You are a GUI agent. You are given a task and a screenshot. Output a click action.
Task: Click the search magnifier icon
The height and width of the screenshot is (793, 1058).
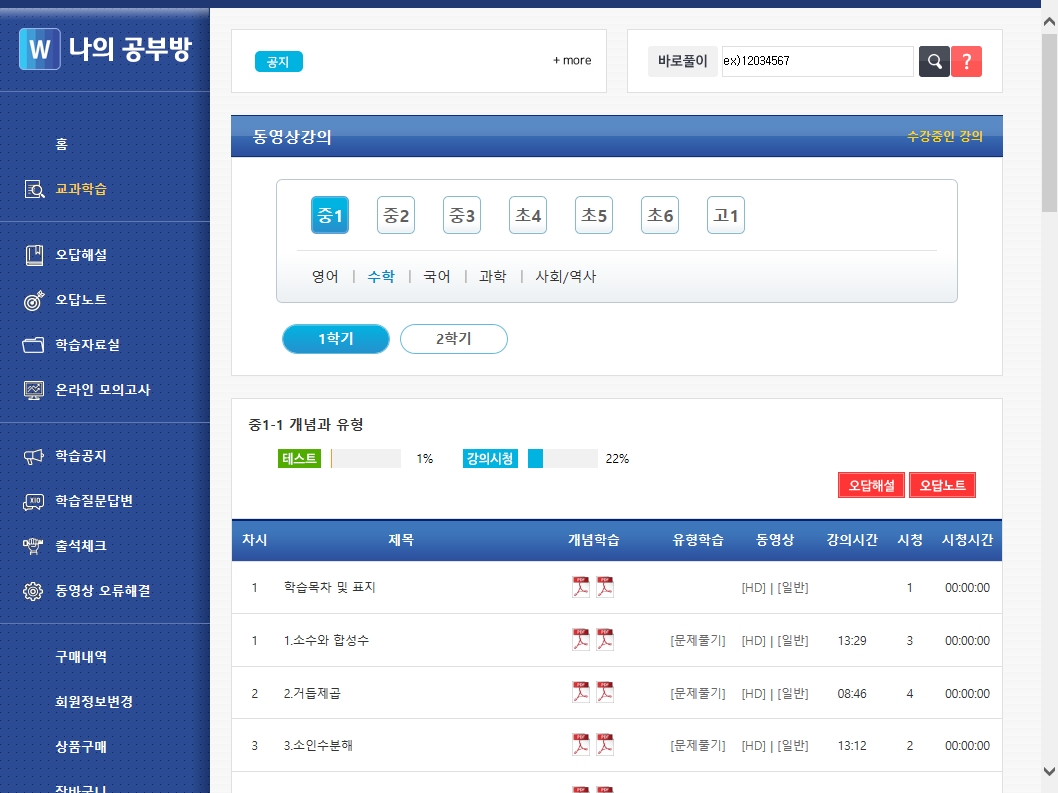click(934, 61)
